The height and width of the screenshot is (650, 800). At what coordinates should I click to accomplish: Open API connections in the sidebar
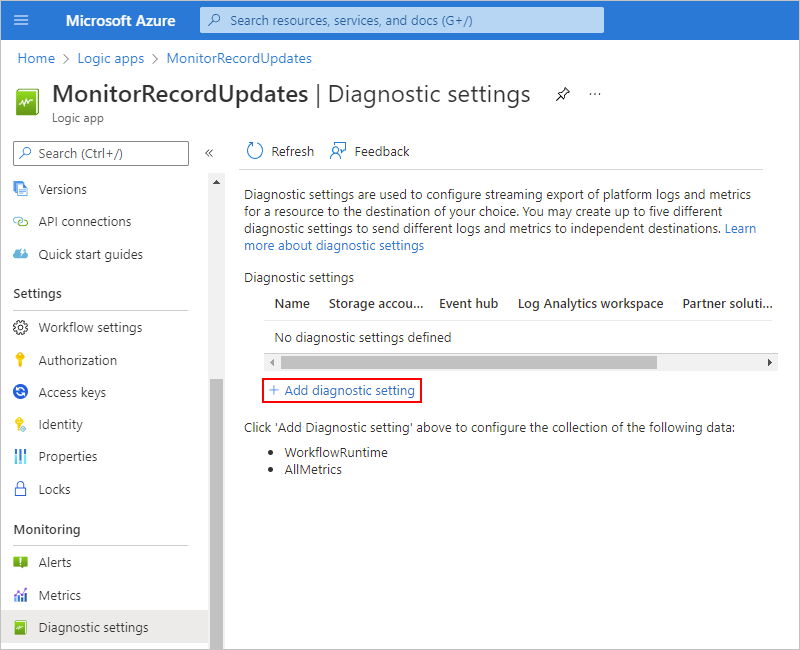point(85,221)
